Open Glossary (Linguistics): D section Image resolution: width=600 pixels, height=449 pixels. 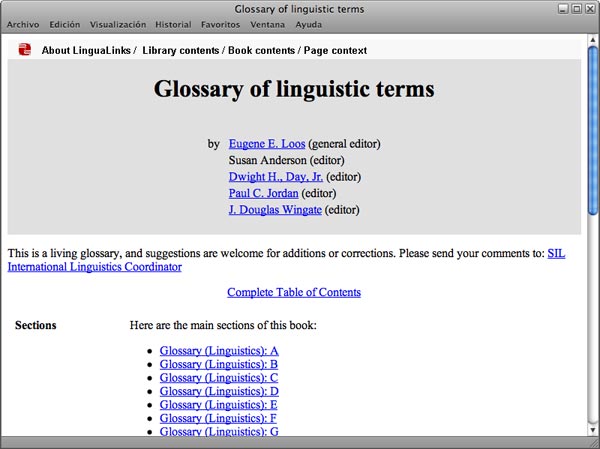coord(219,391)
